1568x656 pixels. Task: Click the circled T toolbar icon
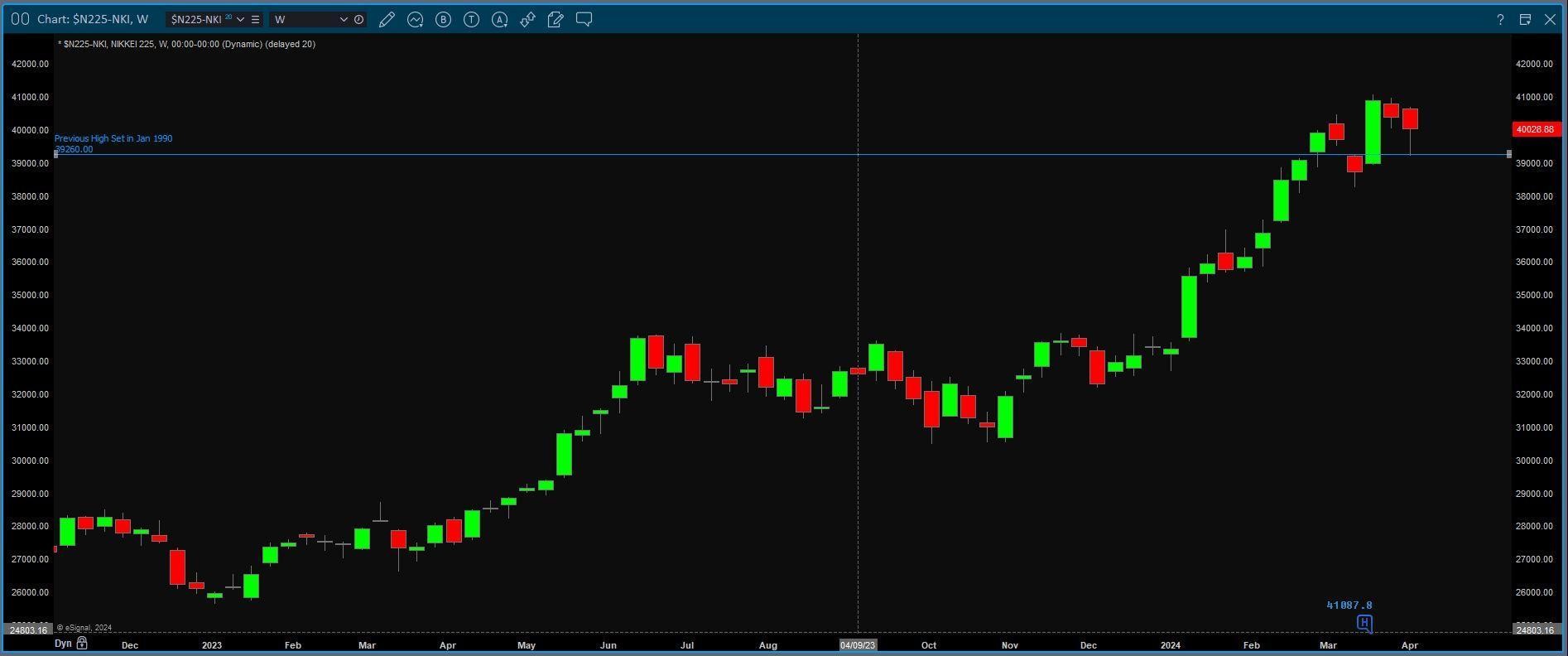(x=472, y=20)
